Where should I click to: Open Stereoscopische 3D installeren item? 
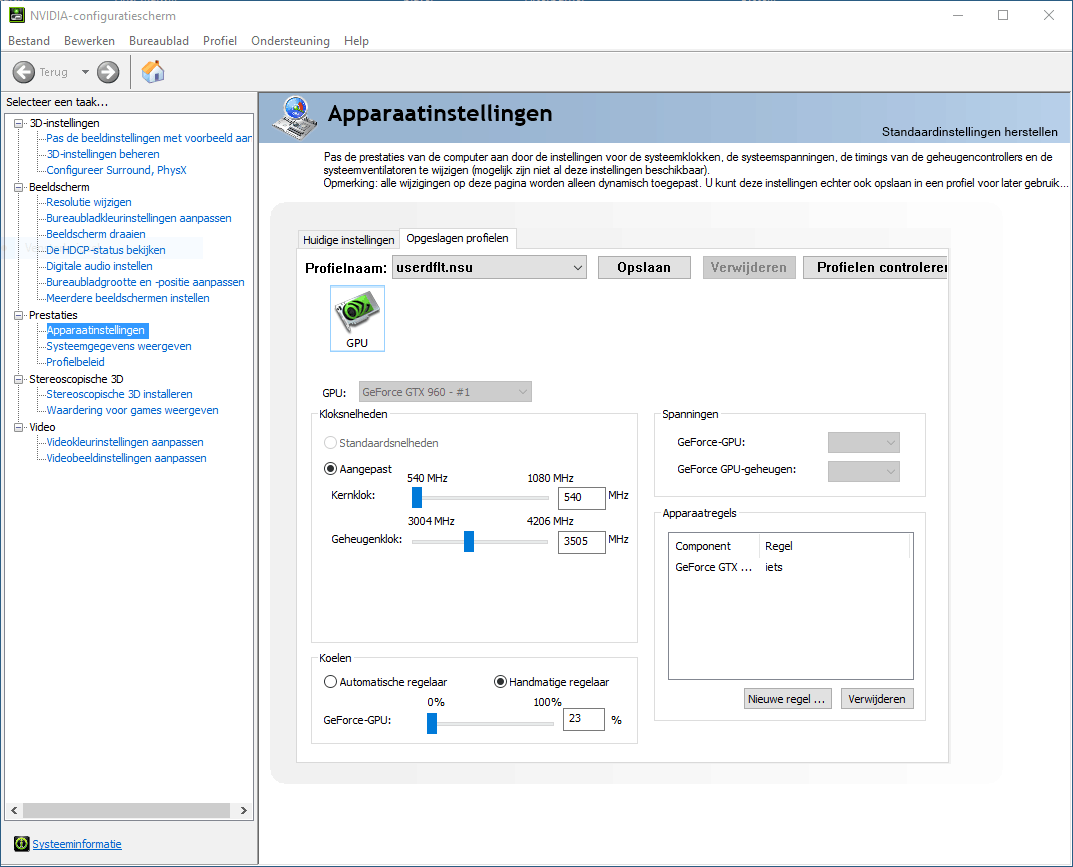(120, 394)
